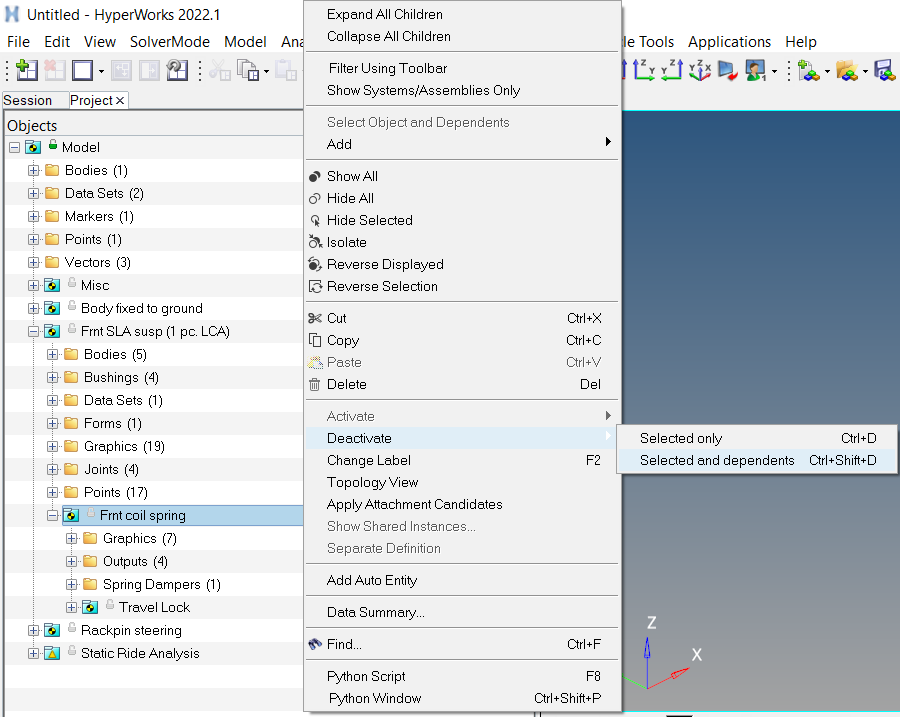Click the Hide Selected icon in context menu
This screenshot has height=717, width=900.
tap(315, 220)
